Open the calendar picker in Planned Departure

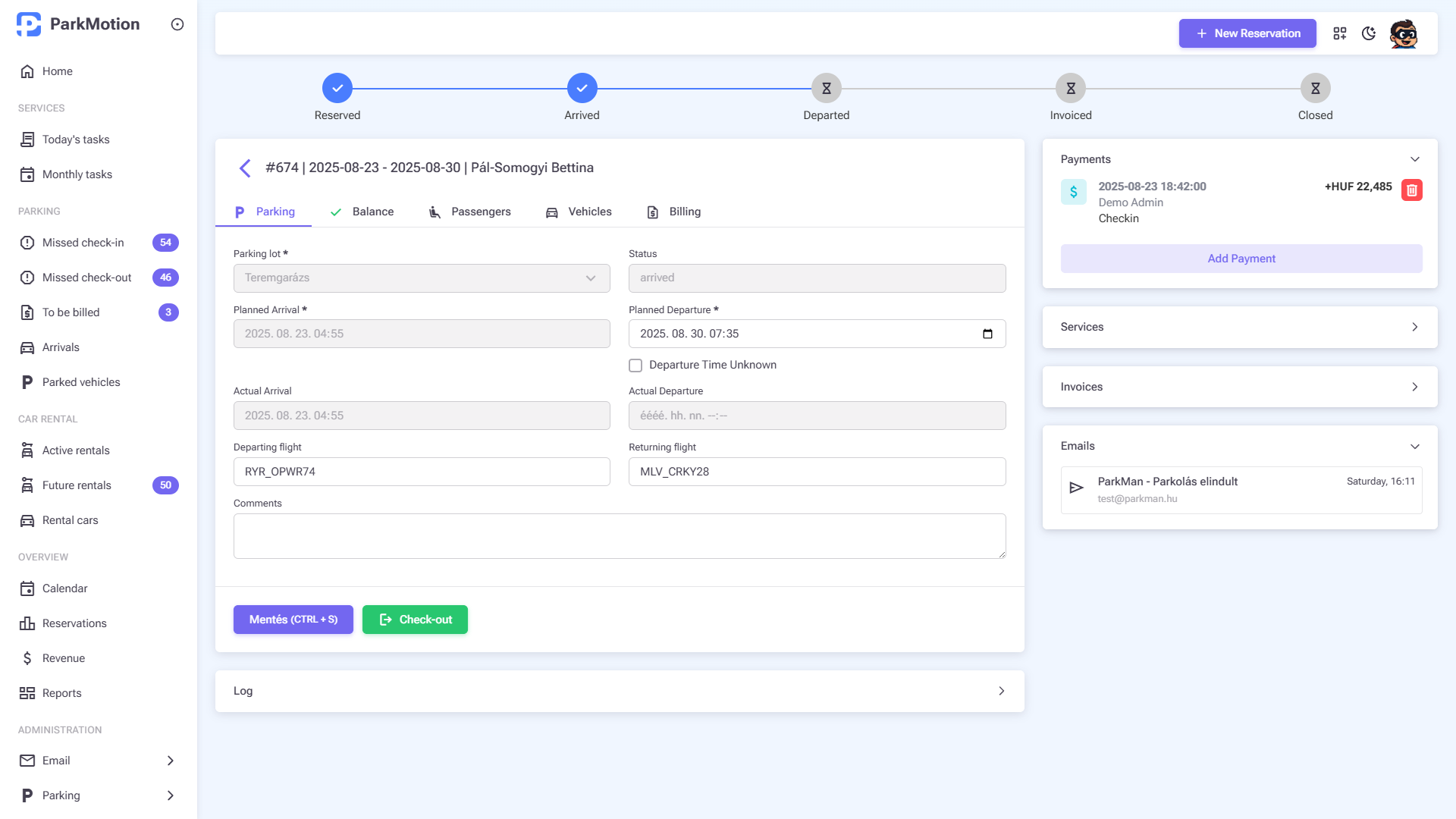[987, 334]
